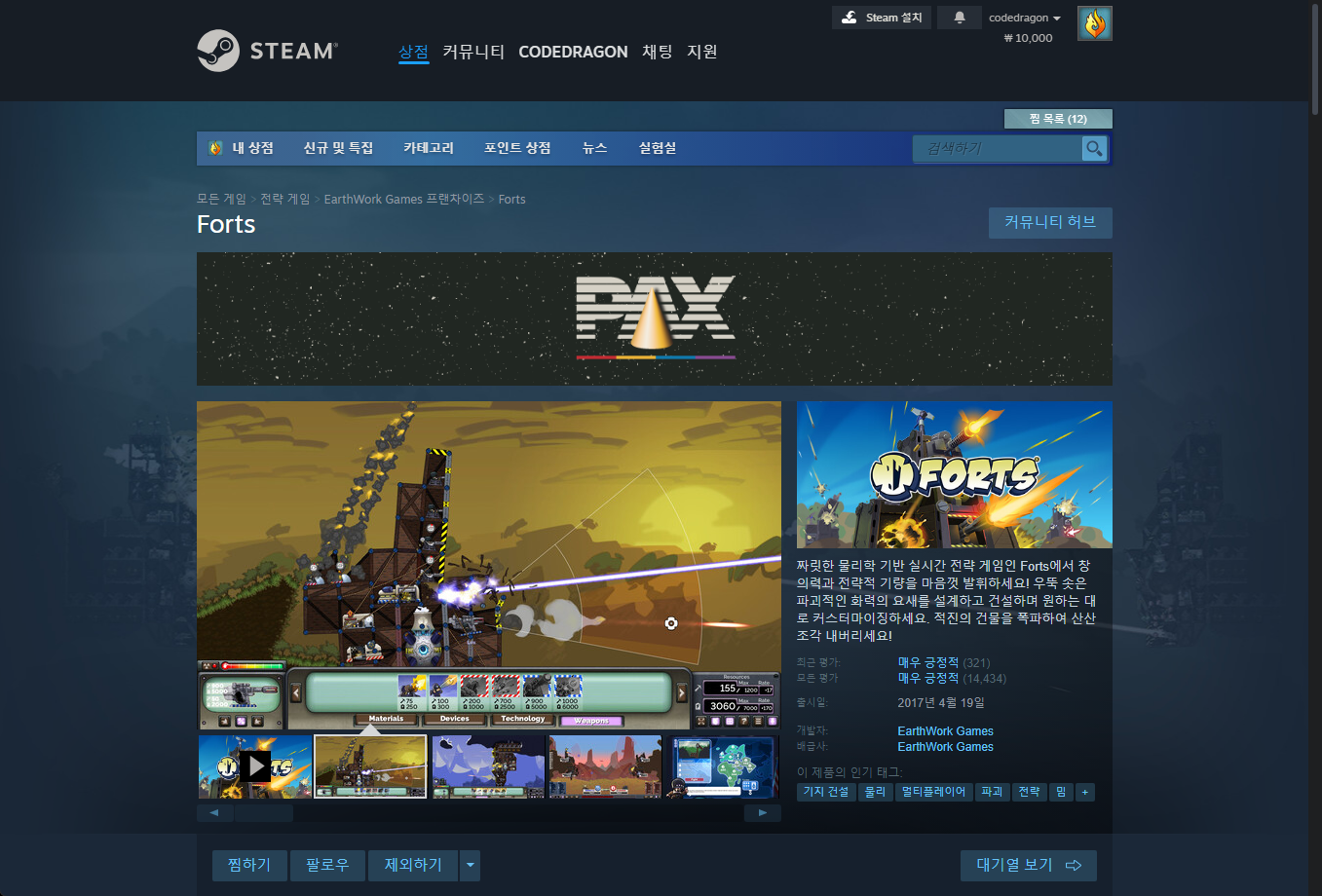Viewport: 1322px width, 896px height.
Task: Select the red desert screenshot thumbnail
Action: (x=605, y=766)
